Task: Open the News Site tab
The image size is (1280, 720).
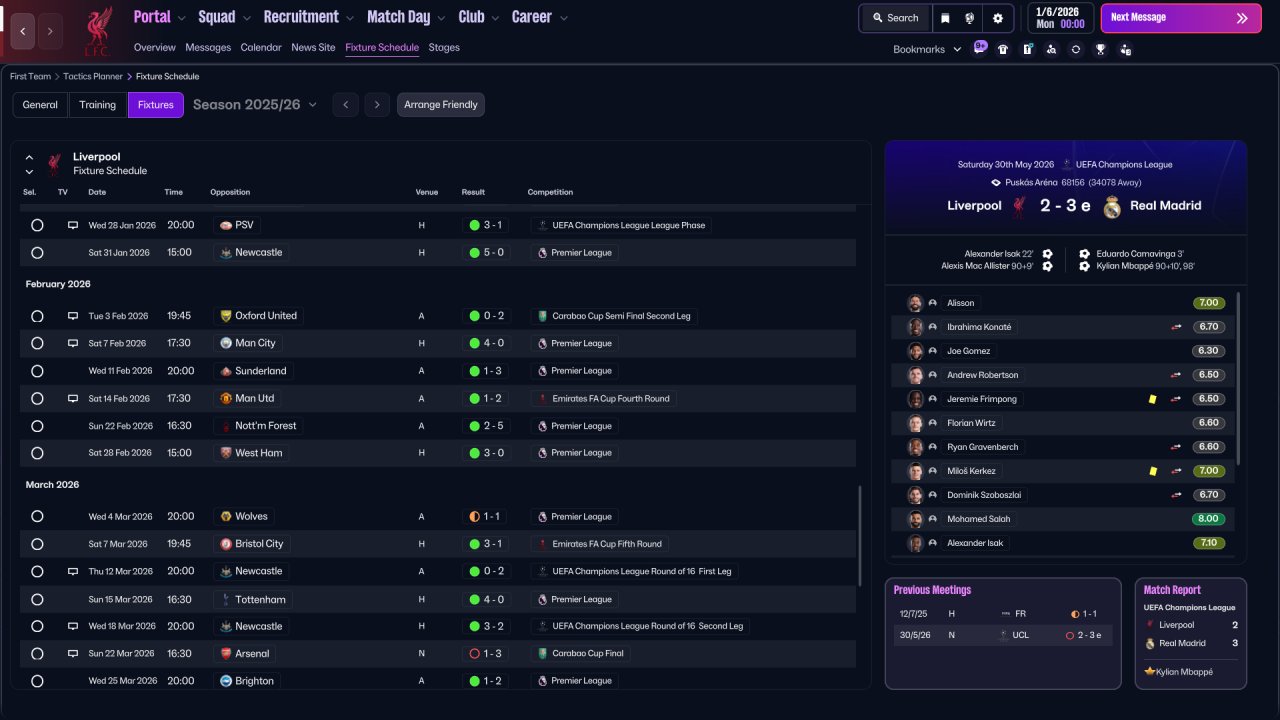Action: pyautogui.click(x=313, y=47)
